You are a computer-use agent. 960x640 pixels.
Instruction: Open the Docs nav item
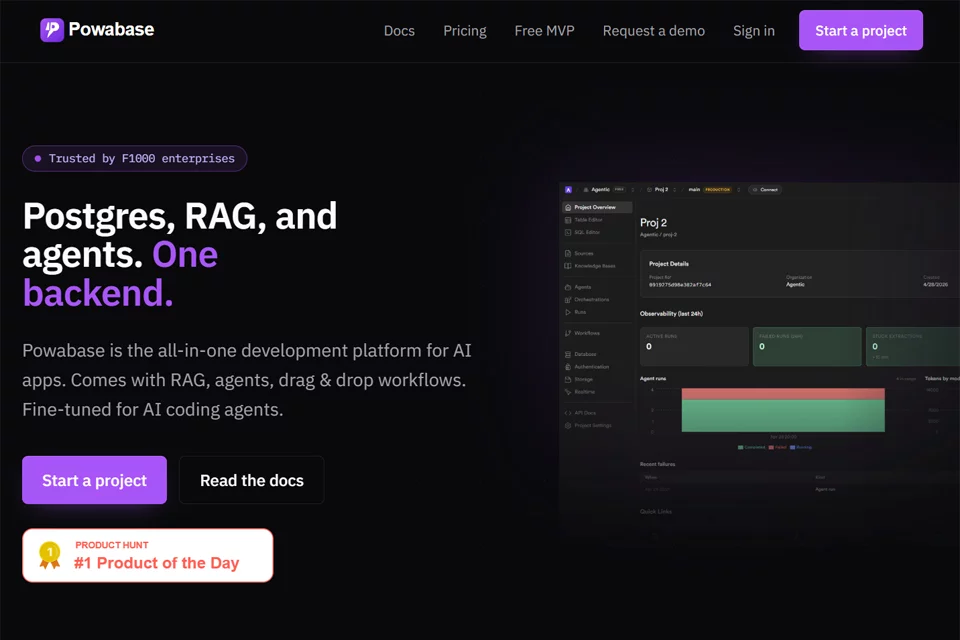coord(399,31)
